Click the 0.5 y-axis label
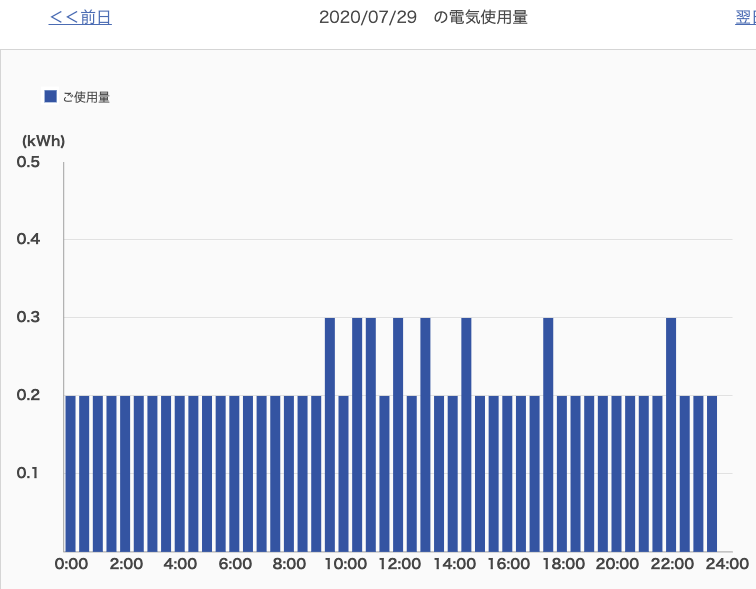 click(28, 162)
